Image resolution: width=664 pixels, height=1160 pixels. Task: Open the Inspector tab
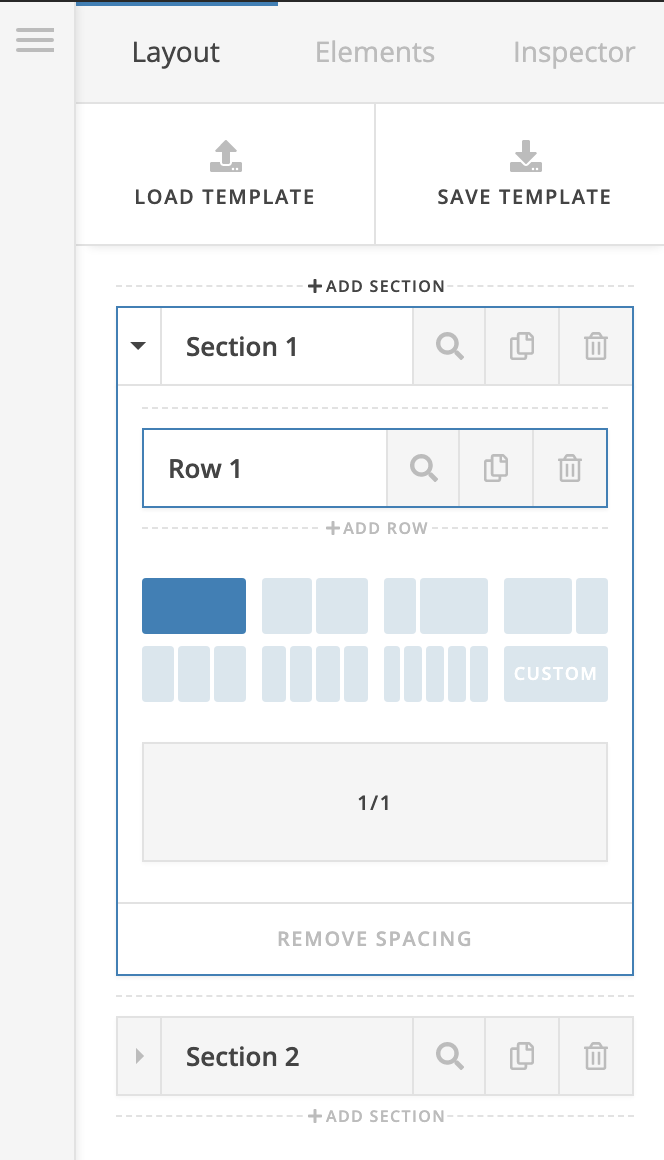point(574,53)
